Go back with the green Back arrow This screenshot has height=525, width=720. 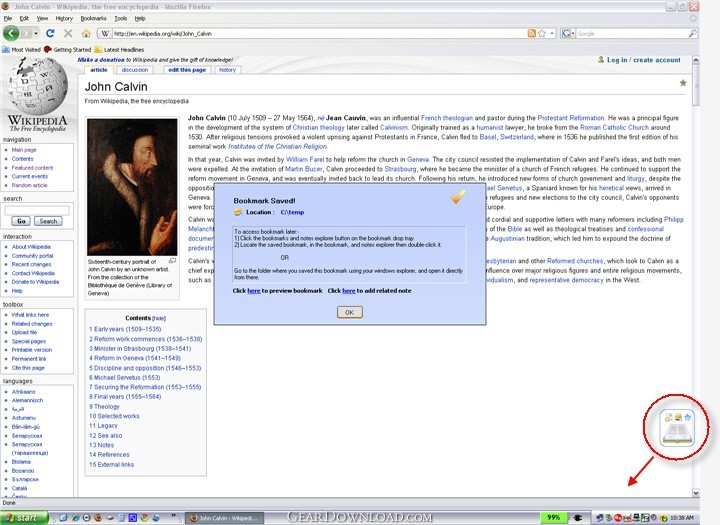tap(11, 33)
